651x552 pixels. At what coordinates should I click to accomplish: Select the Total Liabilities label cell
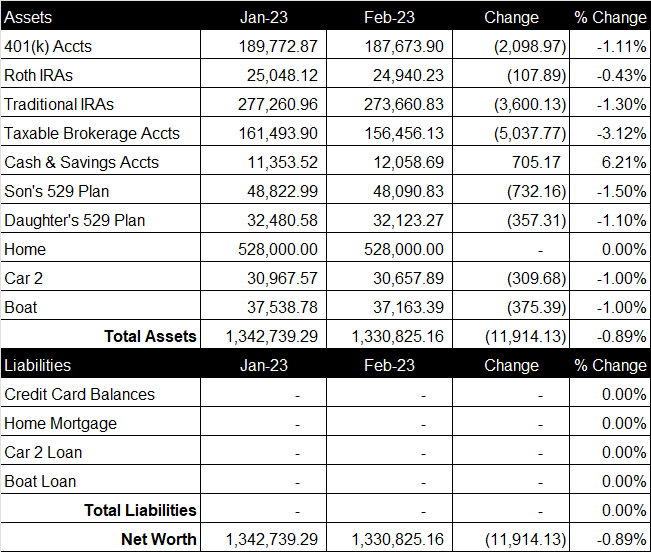coord(100,510)
